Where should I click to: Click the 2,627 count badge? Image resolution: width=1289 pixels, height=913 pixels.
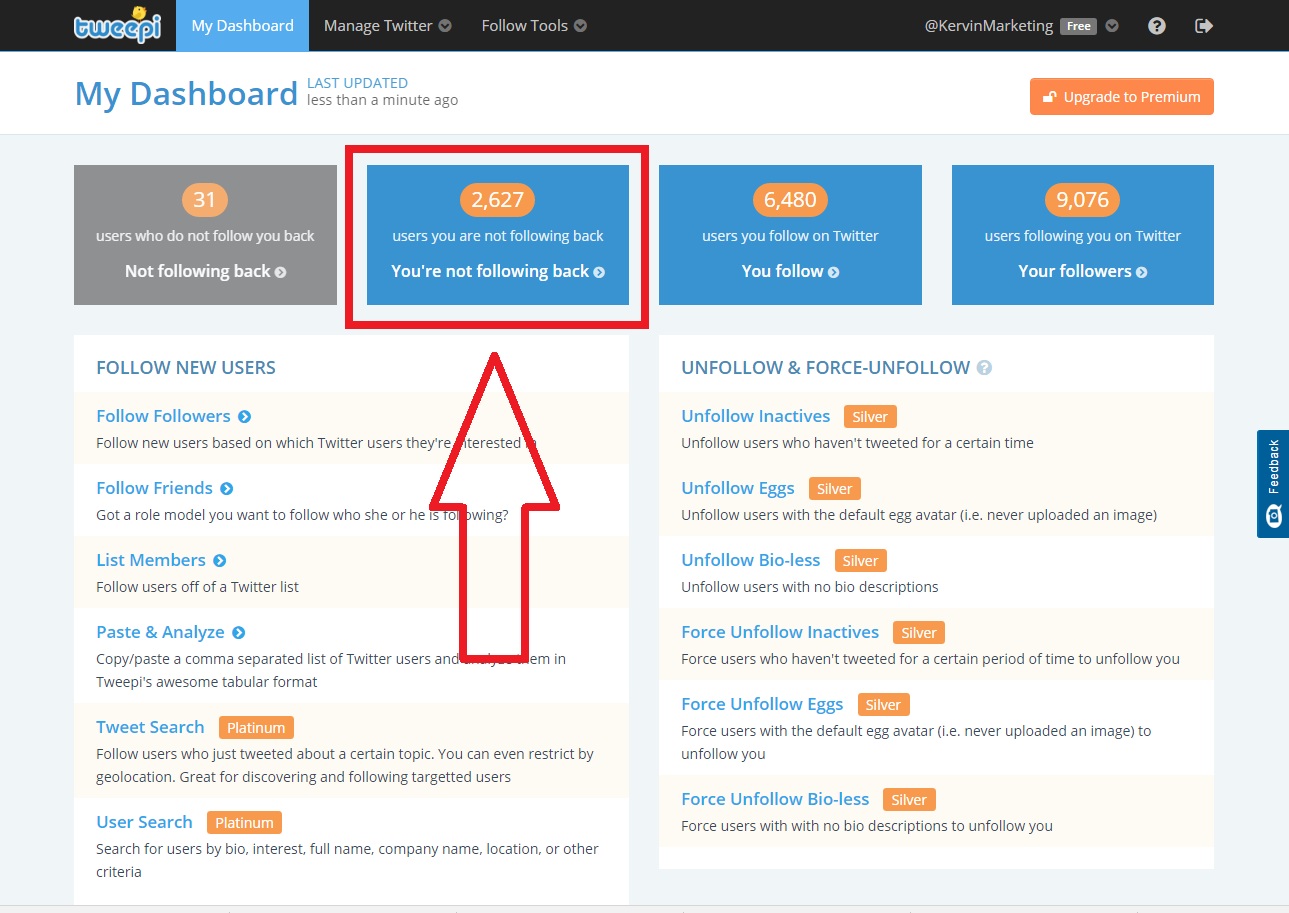tap(498, 200)
